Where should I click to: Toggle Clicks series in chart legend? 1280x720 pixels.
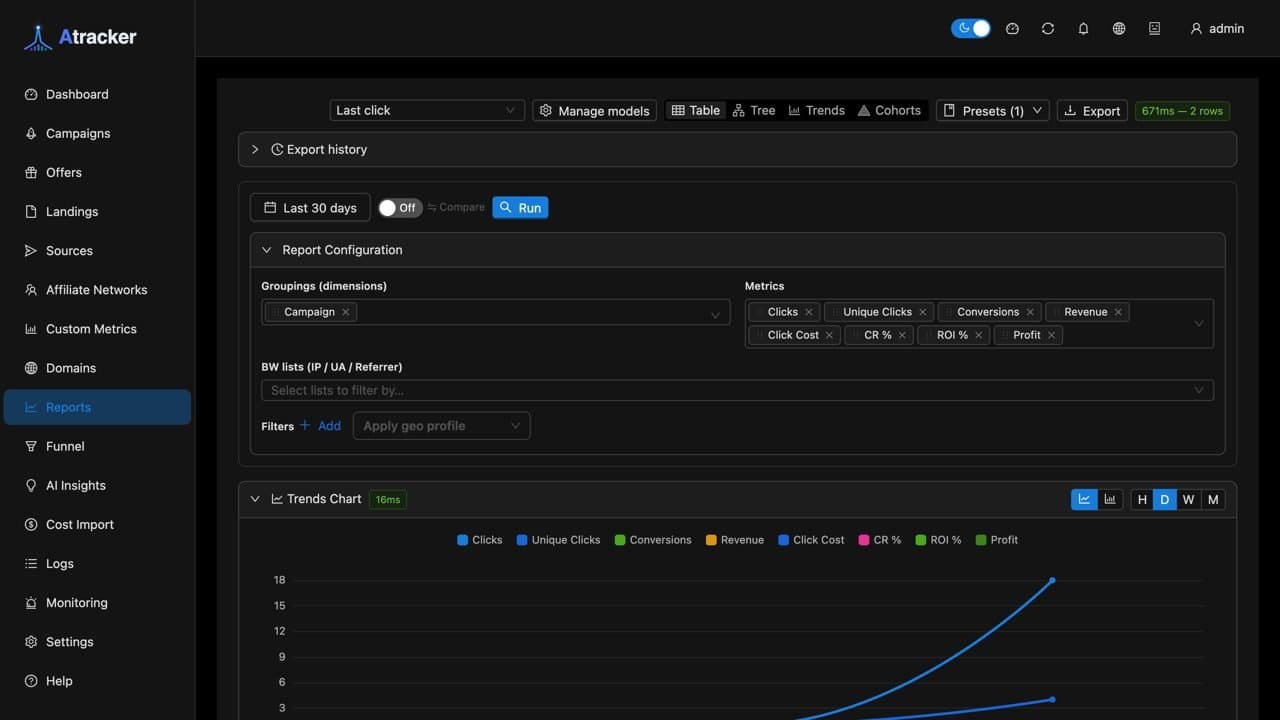click(480, 540)
